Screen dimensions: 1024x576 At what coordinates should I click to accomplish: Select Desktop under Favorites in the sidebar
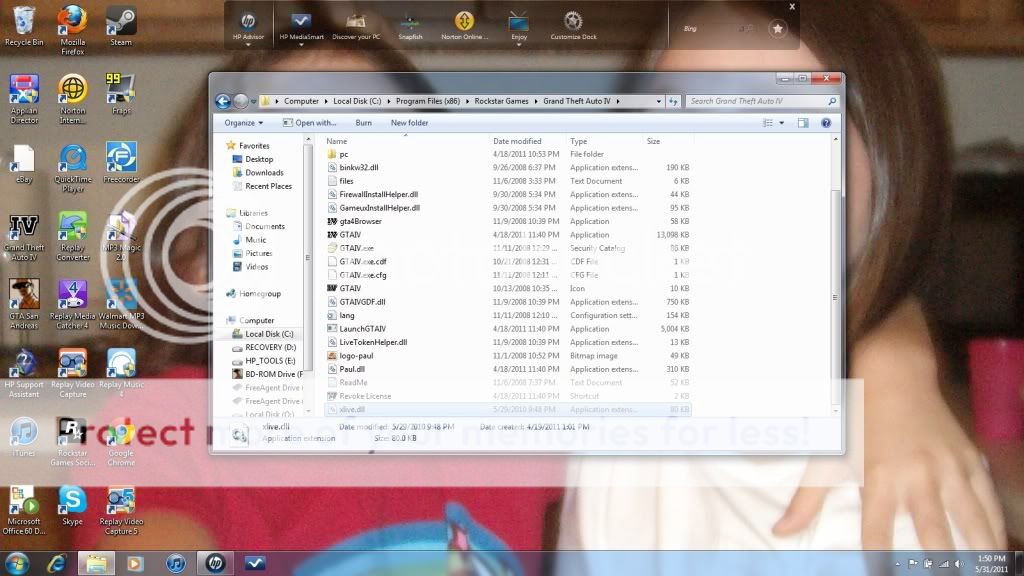pyautogui.click(x=259, y=159)
